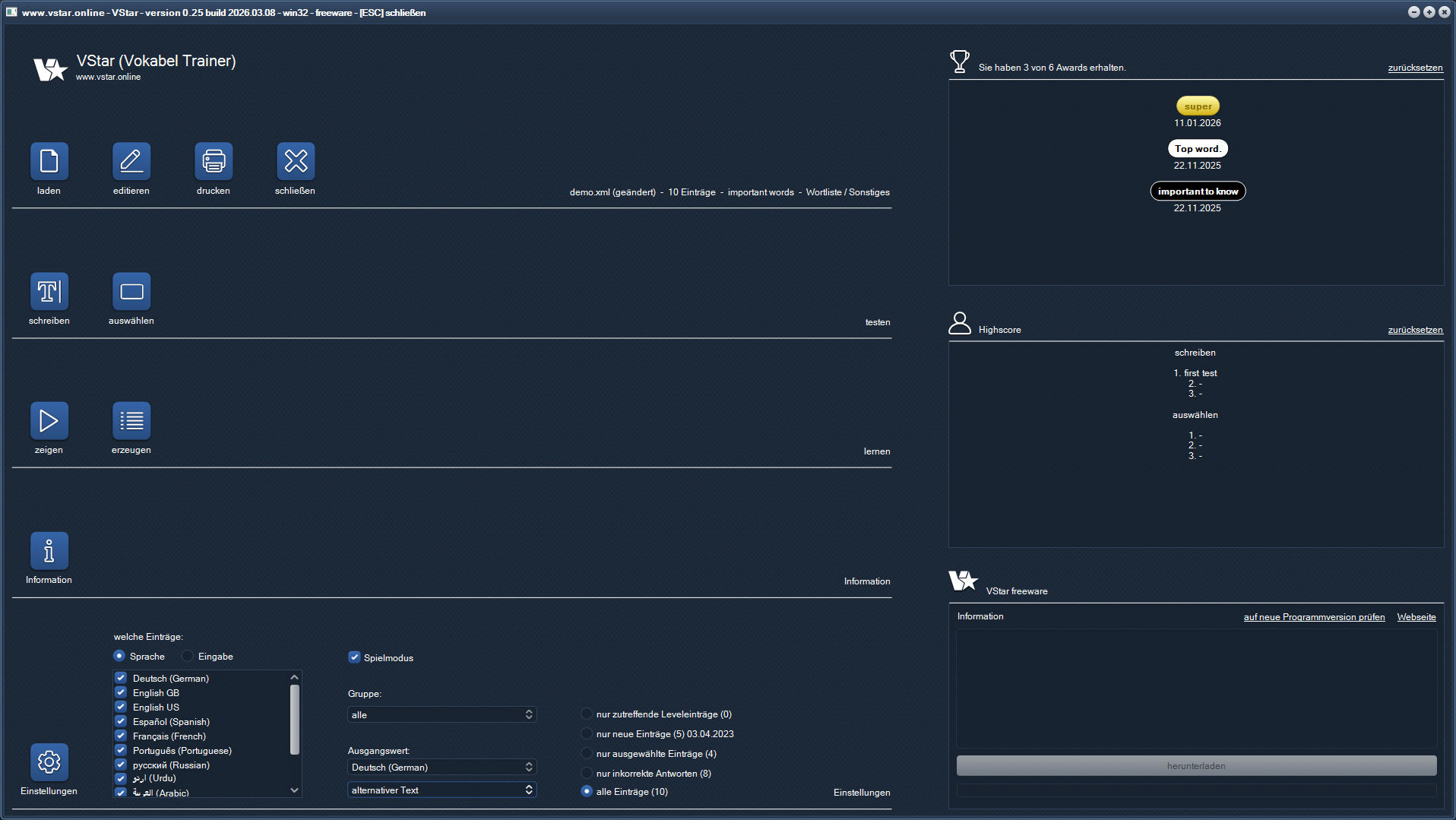Click the Information icon

pos(49,550)
